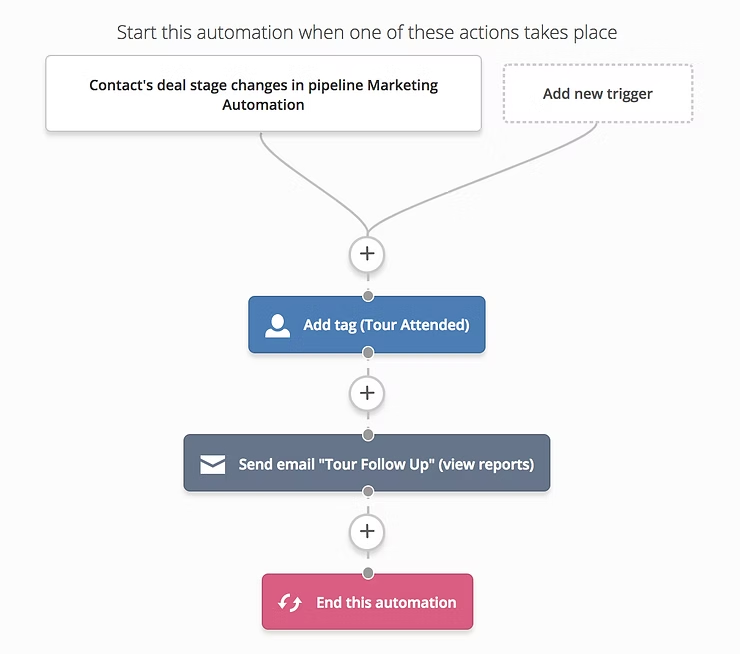Screen dimensions: 740x654
Task: Click connector dot on top of Add tag block
Action: pos(368,296)
